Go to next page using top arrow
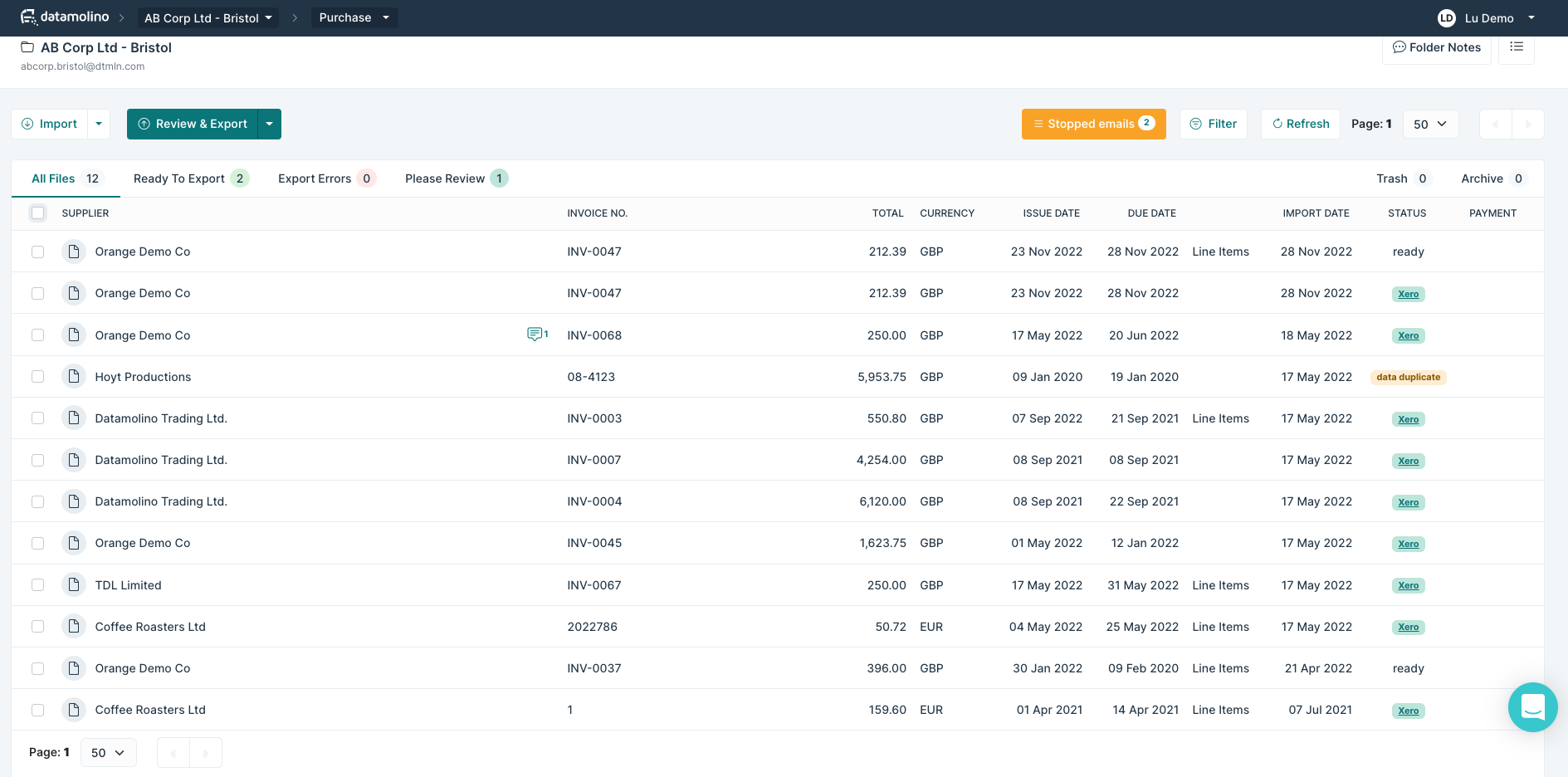Screen dimensions: 1568x777 pyautogui.click(x=1528, y=125)
